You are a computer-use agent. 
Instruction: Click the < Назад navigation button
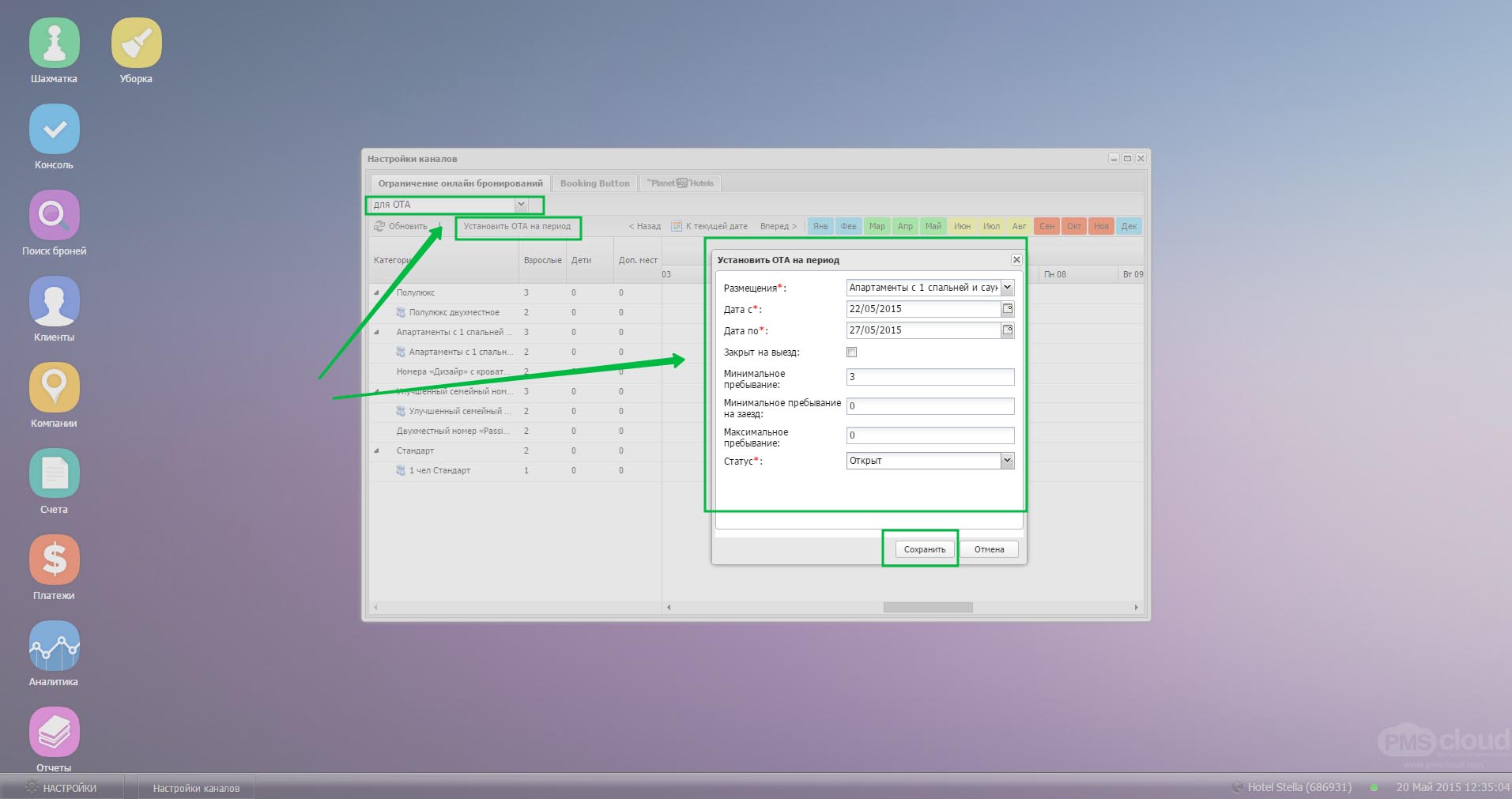click(645, 226)
